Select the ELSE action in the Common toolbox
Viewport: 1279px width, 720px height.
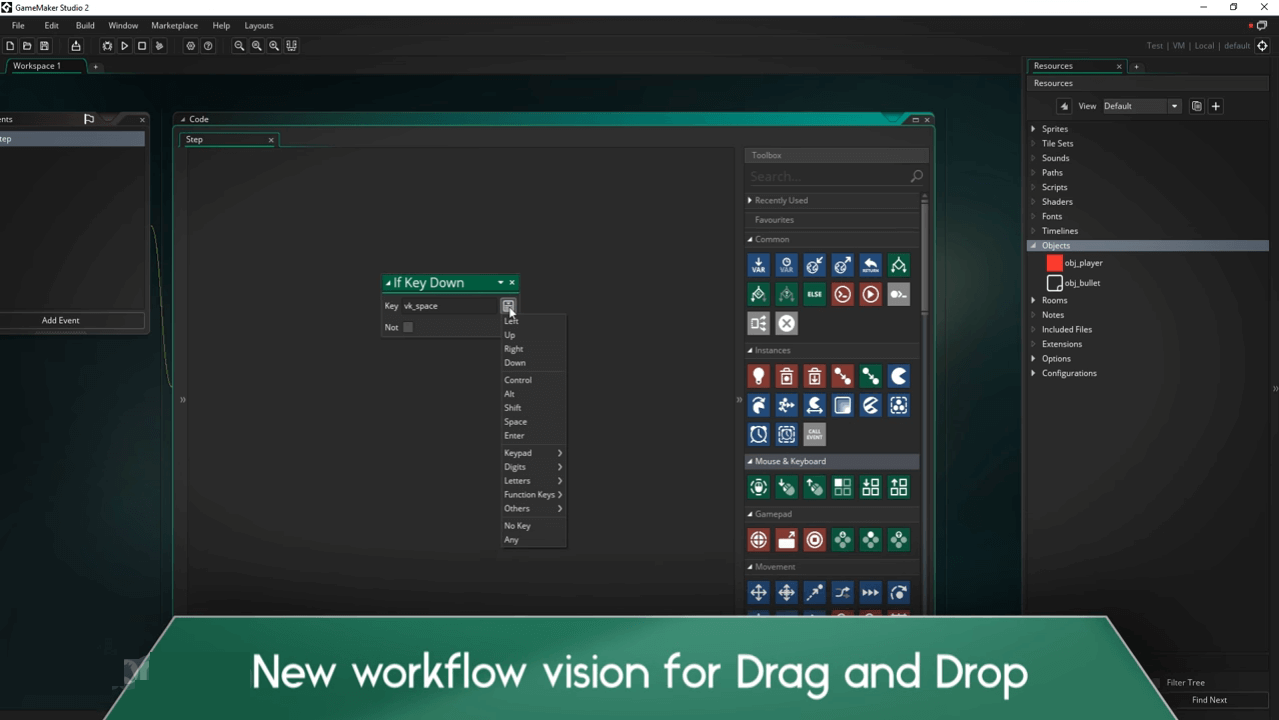point(814,293)
